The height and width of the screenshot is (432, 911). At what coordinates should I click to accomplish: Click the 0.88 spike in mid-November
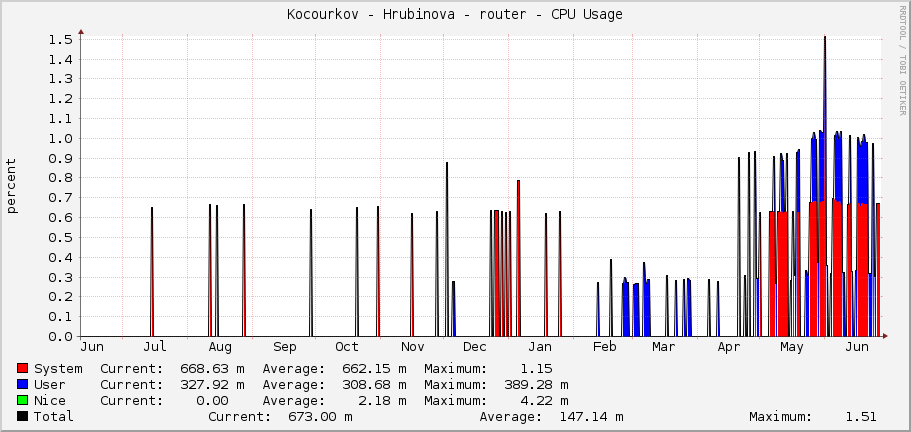[x=447, y=250]
